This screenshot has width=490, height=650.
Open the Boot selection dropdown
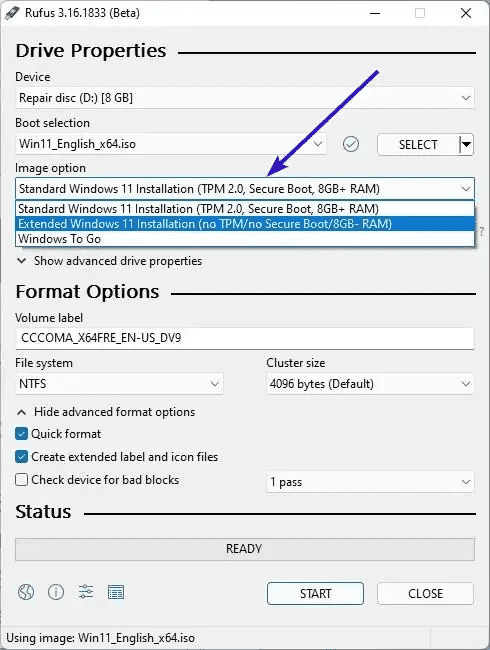coord(171,144)
